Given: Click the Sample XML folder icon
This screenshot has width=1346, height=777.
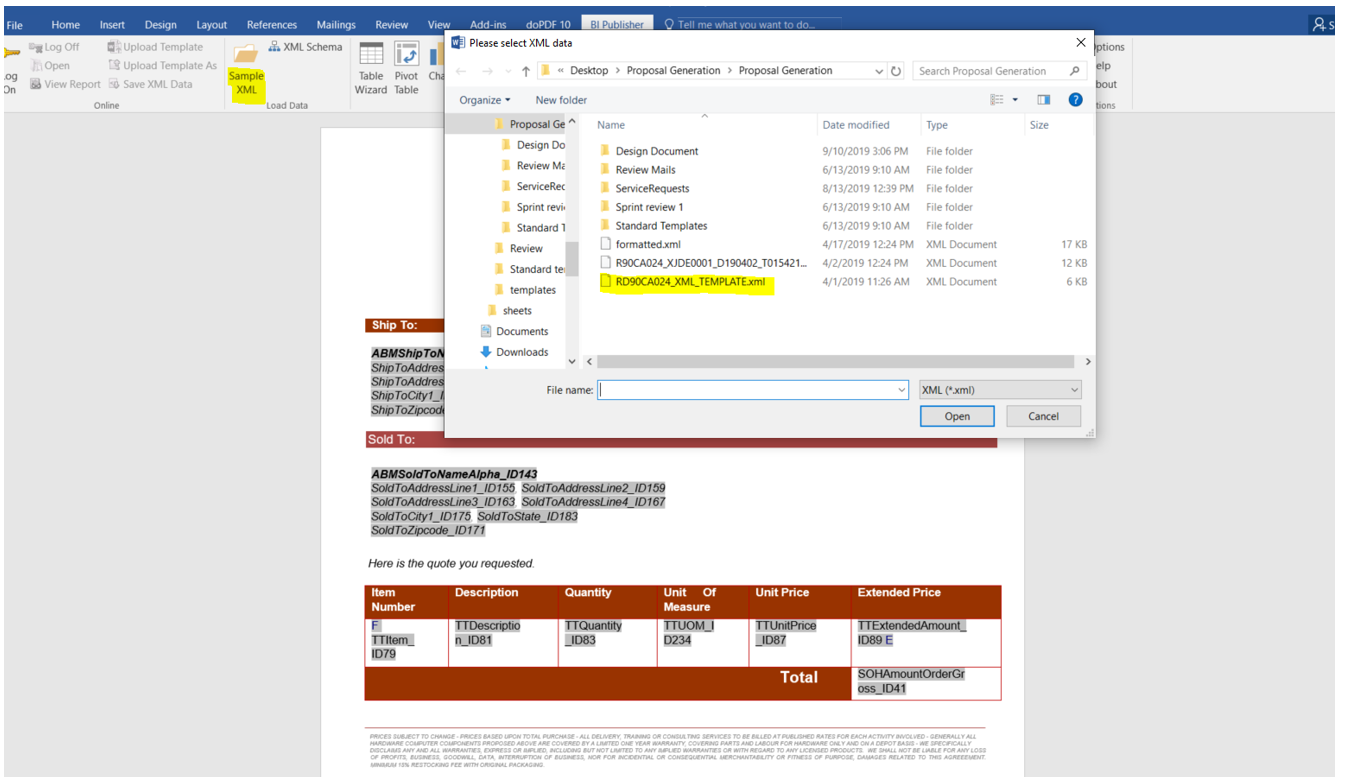Looking at the screenshot, I should pos(246,55).
